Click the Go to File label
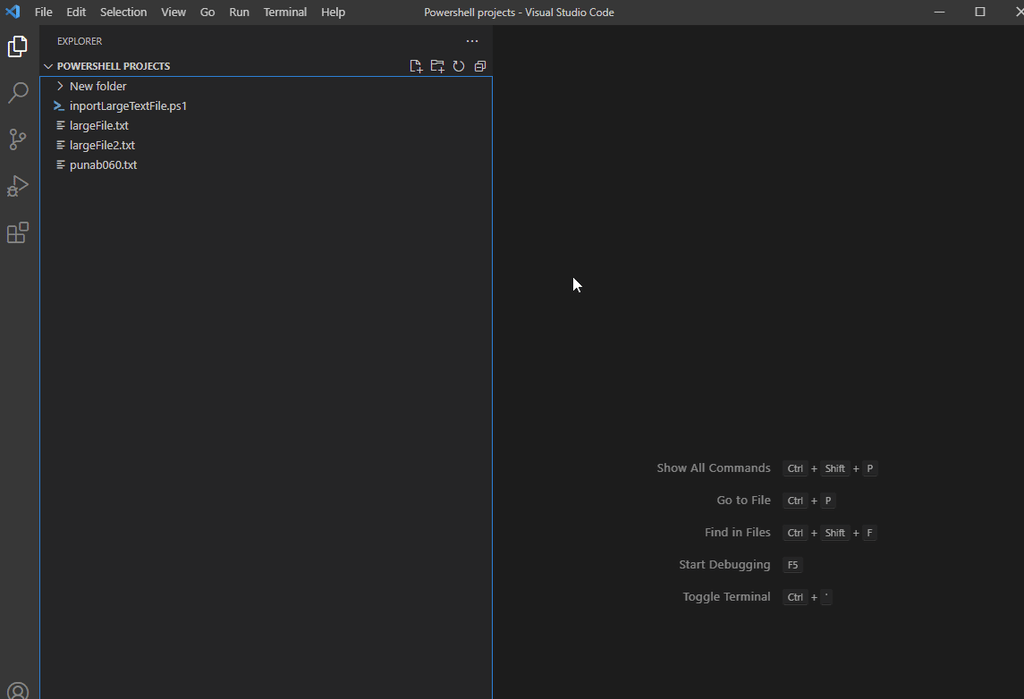The image size is (1024, 699). 744,500
